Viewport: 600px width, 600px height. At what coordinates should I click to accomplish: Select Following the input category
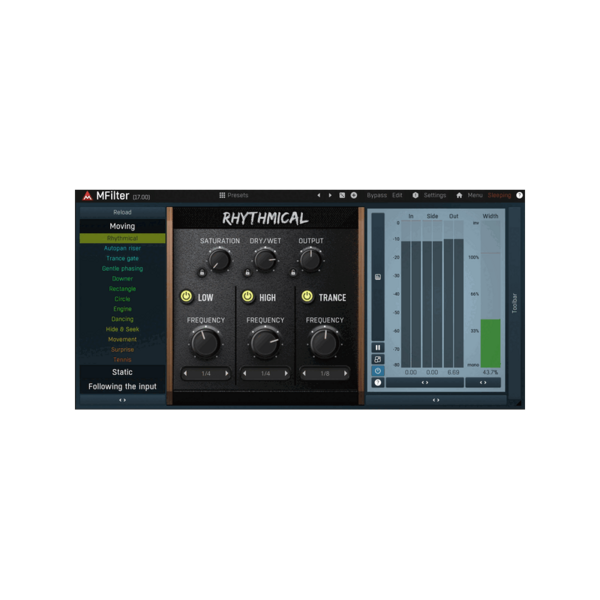coord(122,386)
